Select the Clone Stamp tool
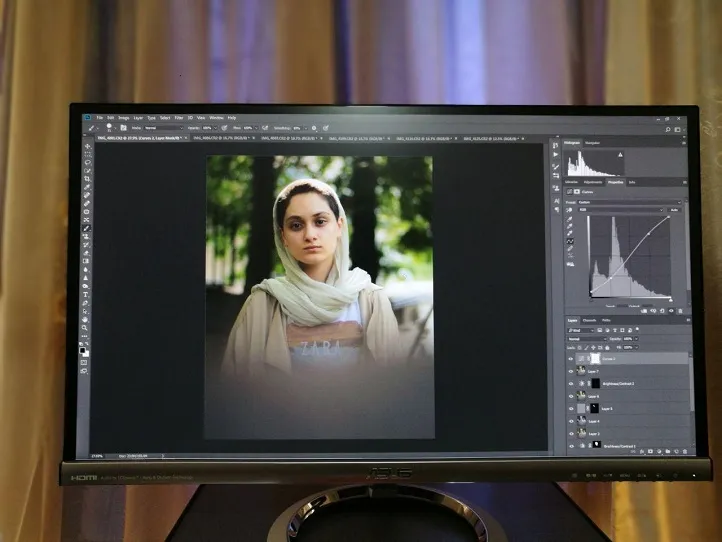This screenshot has width=722, height=542. (86, 236)
